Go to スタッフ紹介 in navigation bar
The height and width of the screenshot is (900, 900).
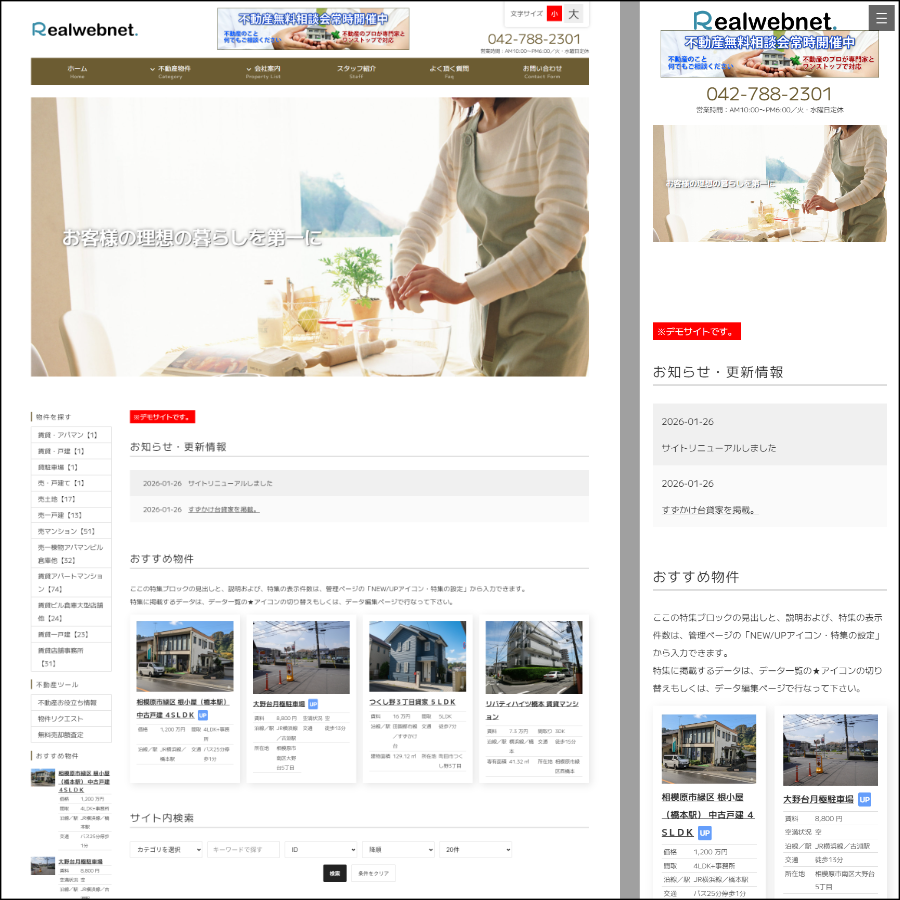tap(356, 71)
